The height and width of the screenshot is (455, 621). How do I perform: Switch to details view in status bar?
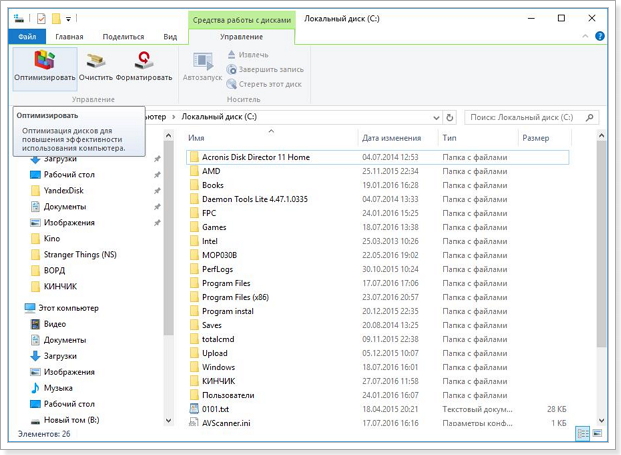582,434
